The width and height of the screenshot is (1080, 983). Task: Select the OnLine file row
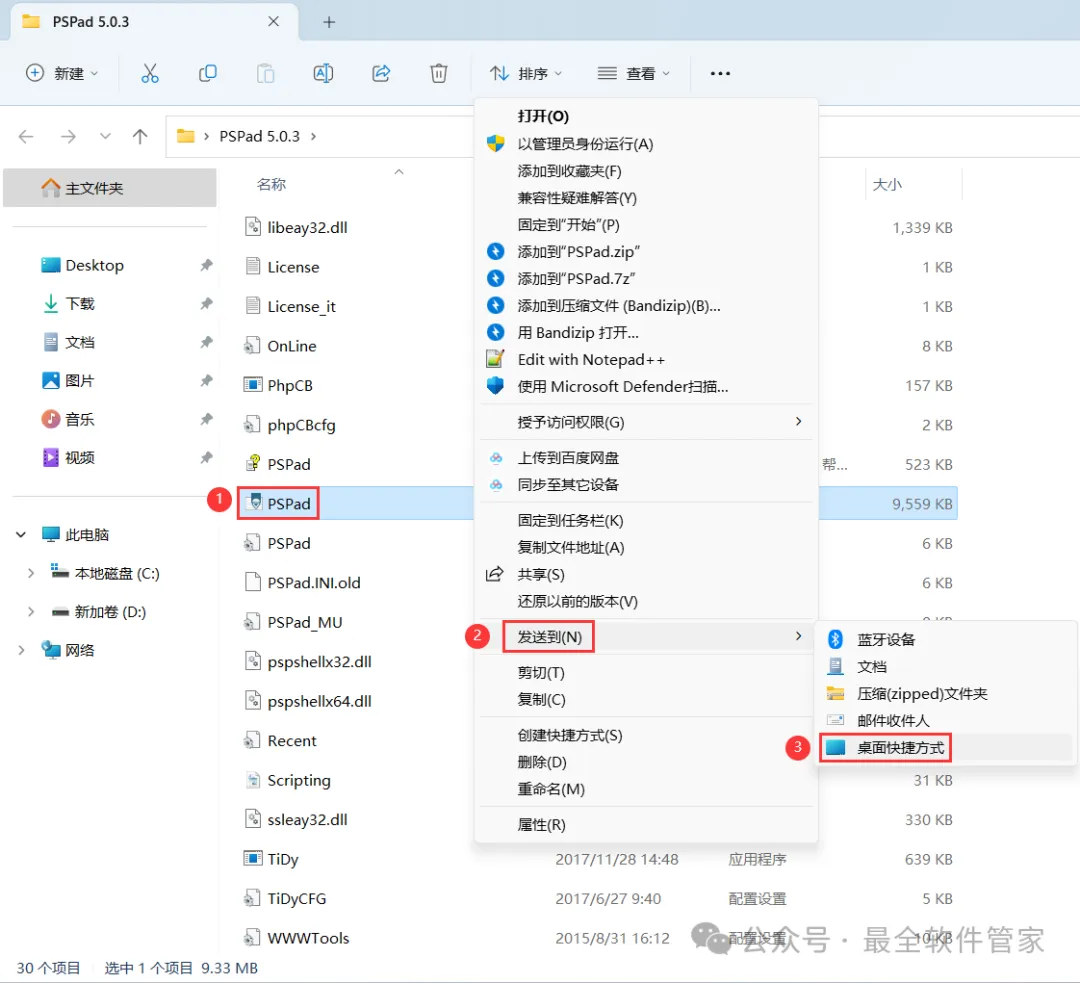(291, 345)
